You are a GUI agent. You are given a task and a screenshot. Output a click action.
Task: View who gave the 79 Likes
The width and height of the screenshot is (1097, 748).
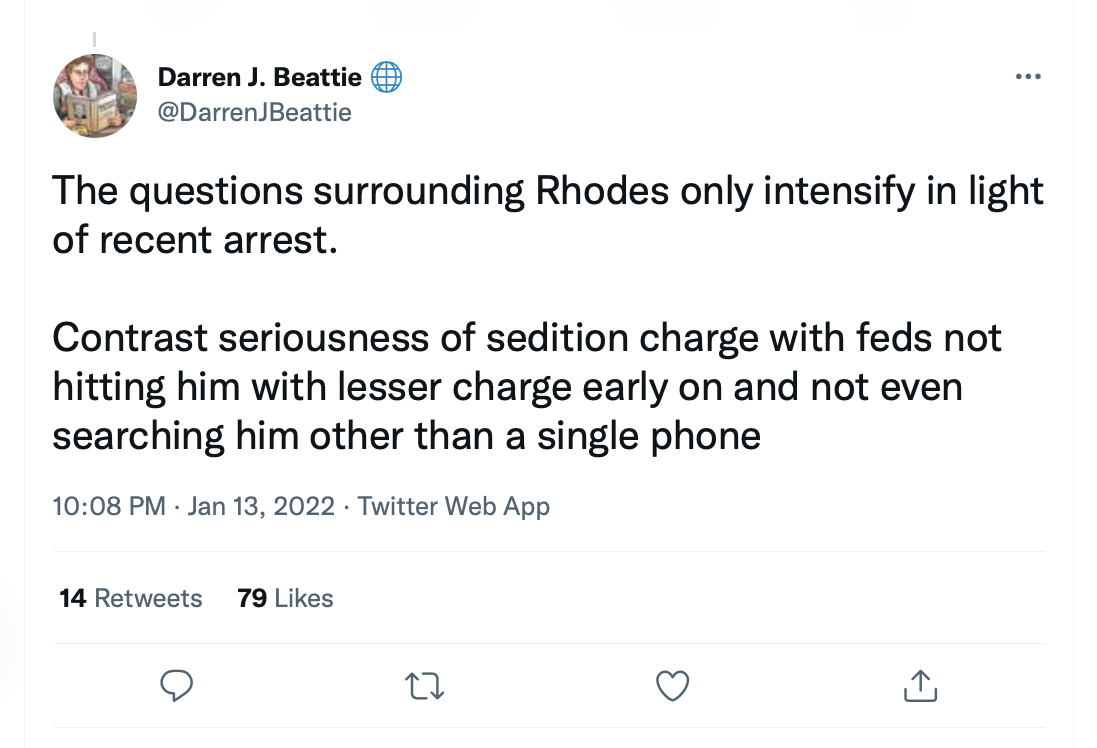click(285, 598)
